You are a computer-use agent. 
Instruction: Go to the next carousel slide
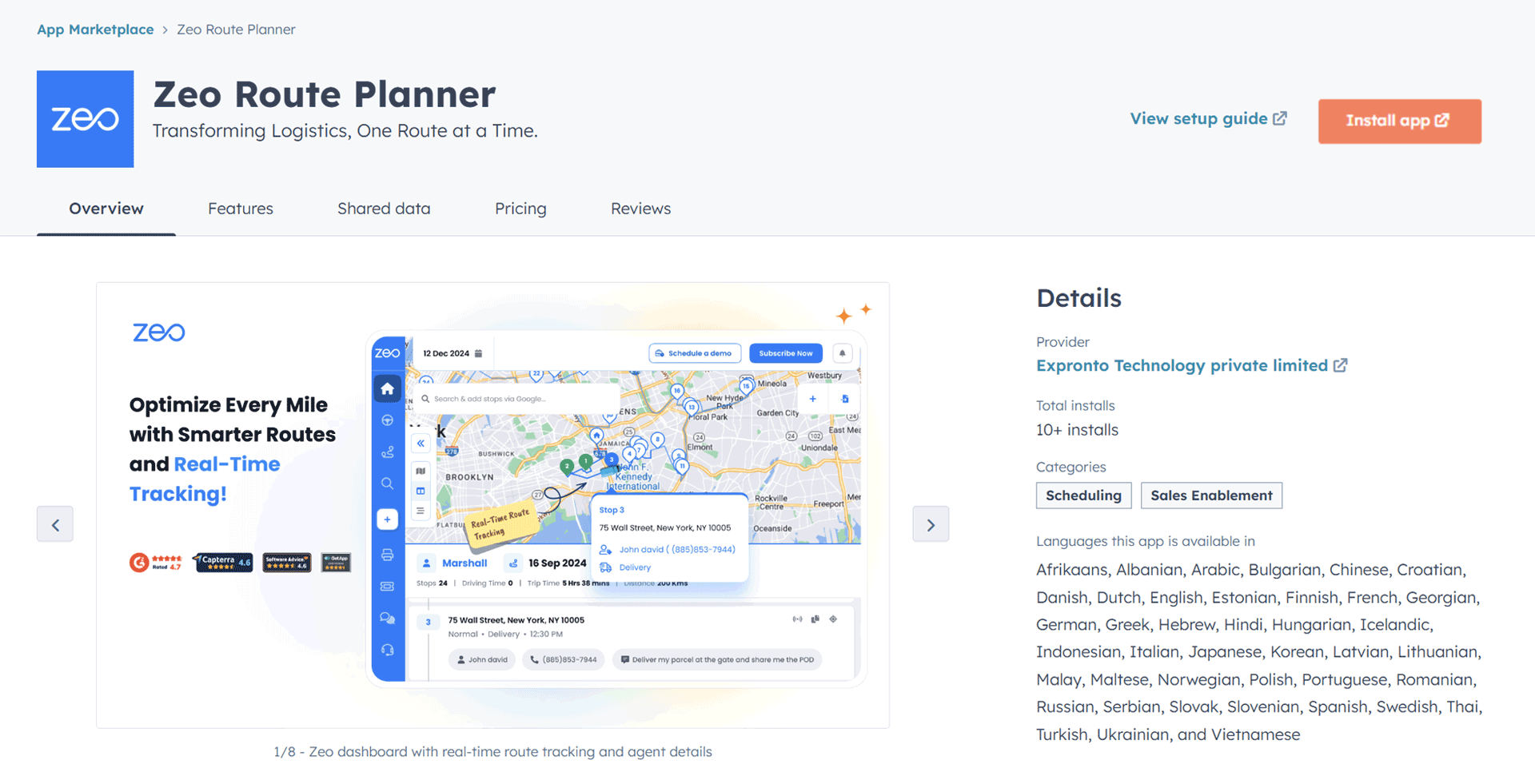(931, 524)
